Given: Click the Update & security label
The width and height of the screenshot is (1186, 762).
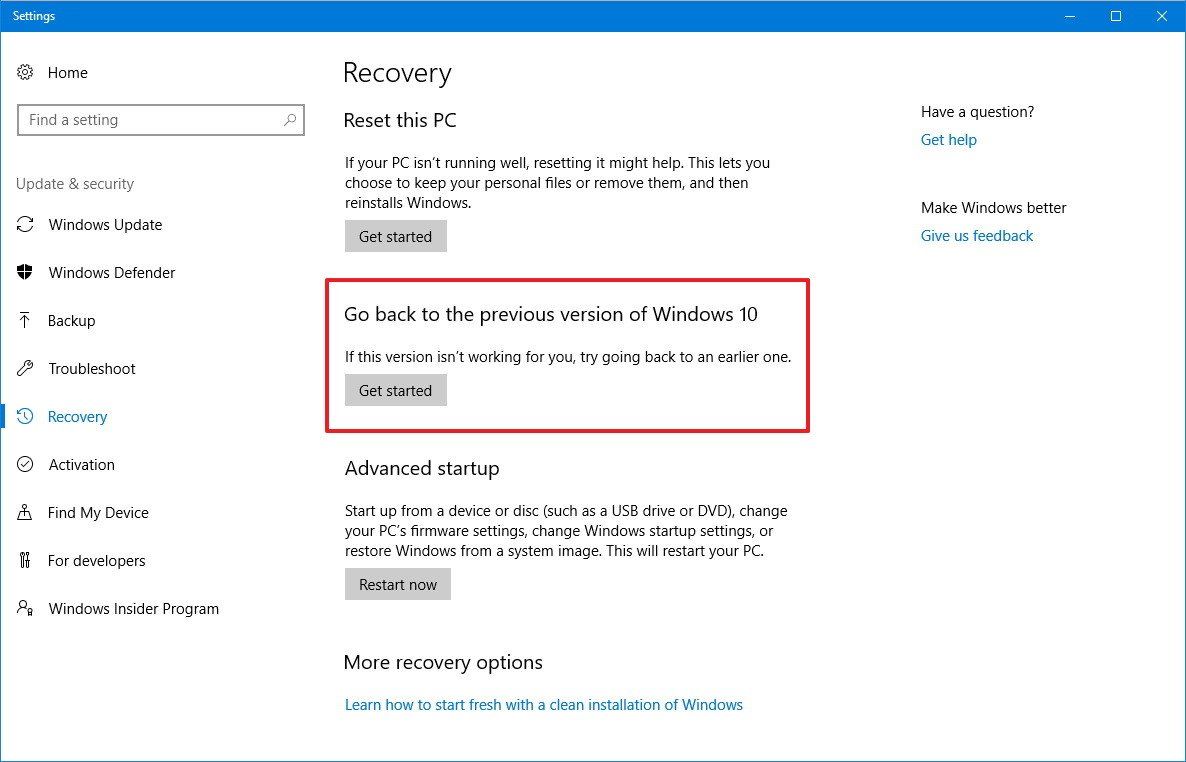Looking at the screenshot, I should pyautogui.click(x=75, y=184).
